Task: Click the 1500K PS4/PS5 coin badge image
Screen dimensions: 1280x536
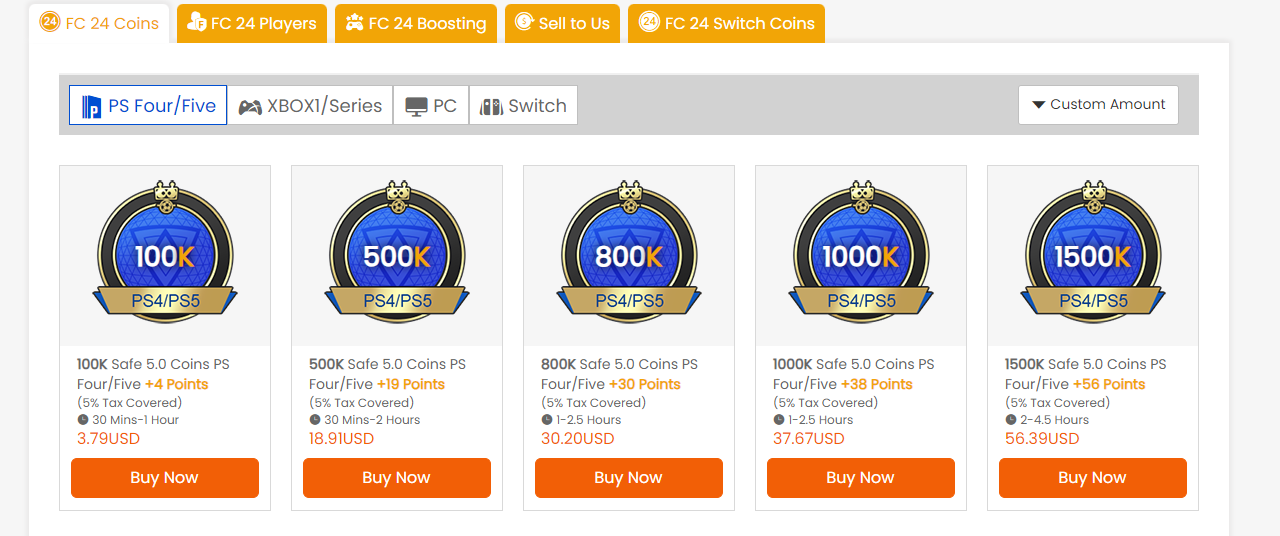Action: click(1093, 255)
